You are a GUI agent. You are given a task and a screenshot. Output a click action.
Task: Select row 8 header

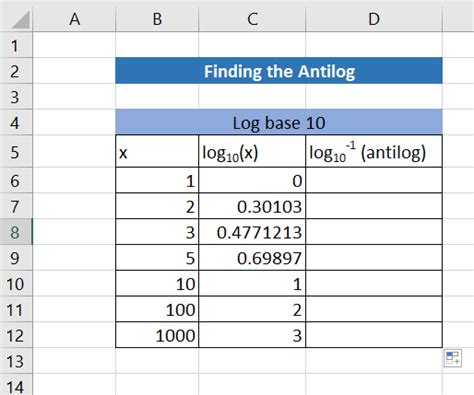click(x=16, y=232)
